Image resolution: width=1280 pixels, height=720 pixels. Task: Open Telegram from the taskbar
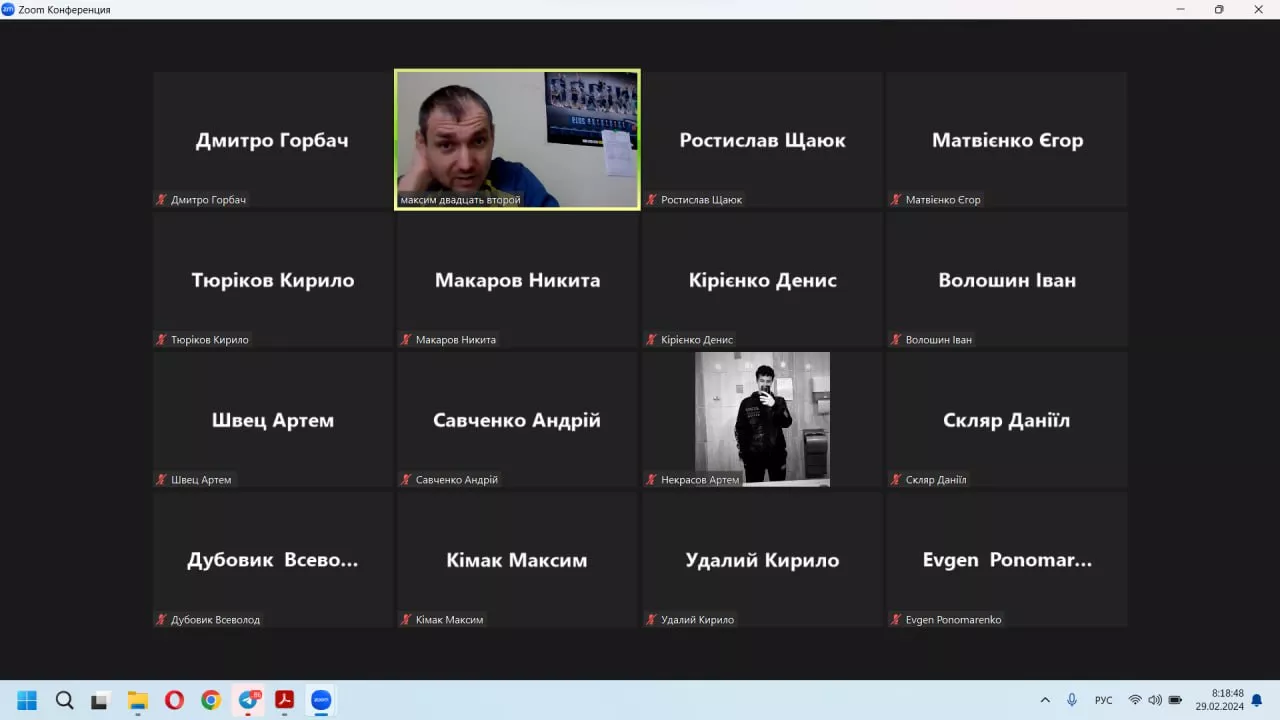click(248, 700)
